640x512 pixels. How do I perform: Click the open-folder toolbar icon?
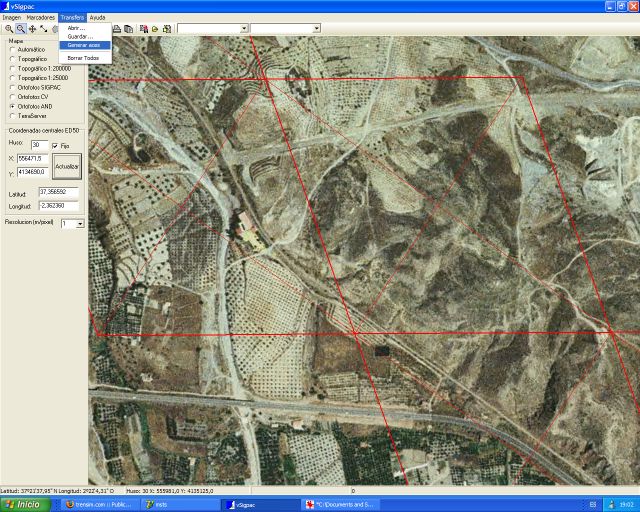155,29
